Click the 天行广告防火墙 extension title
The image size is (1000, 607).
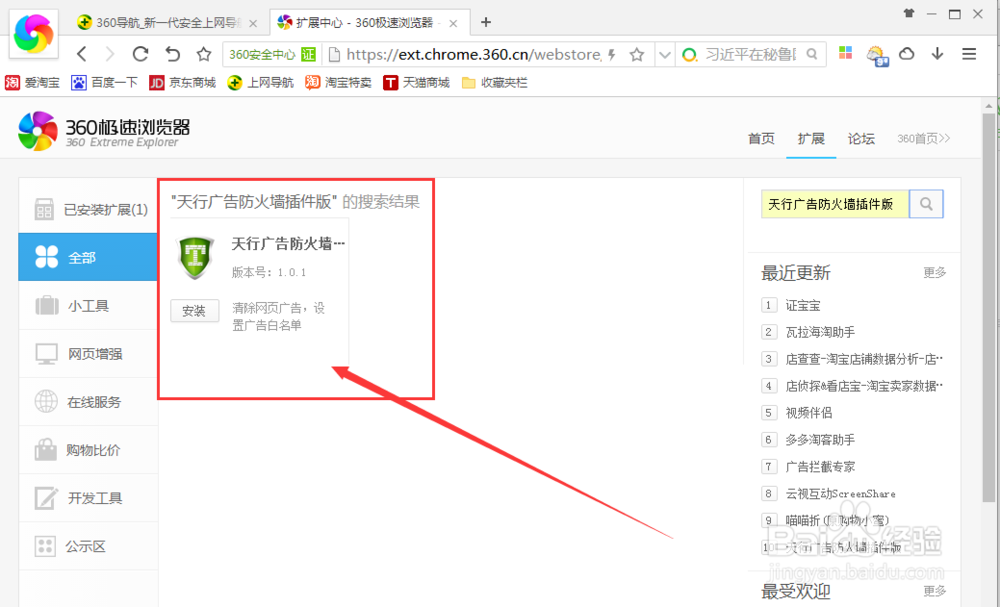[x=288, y=243]
